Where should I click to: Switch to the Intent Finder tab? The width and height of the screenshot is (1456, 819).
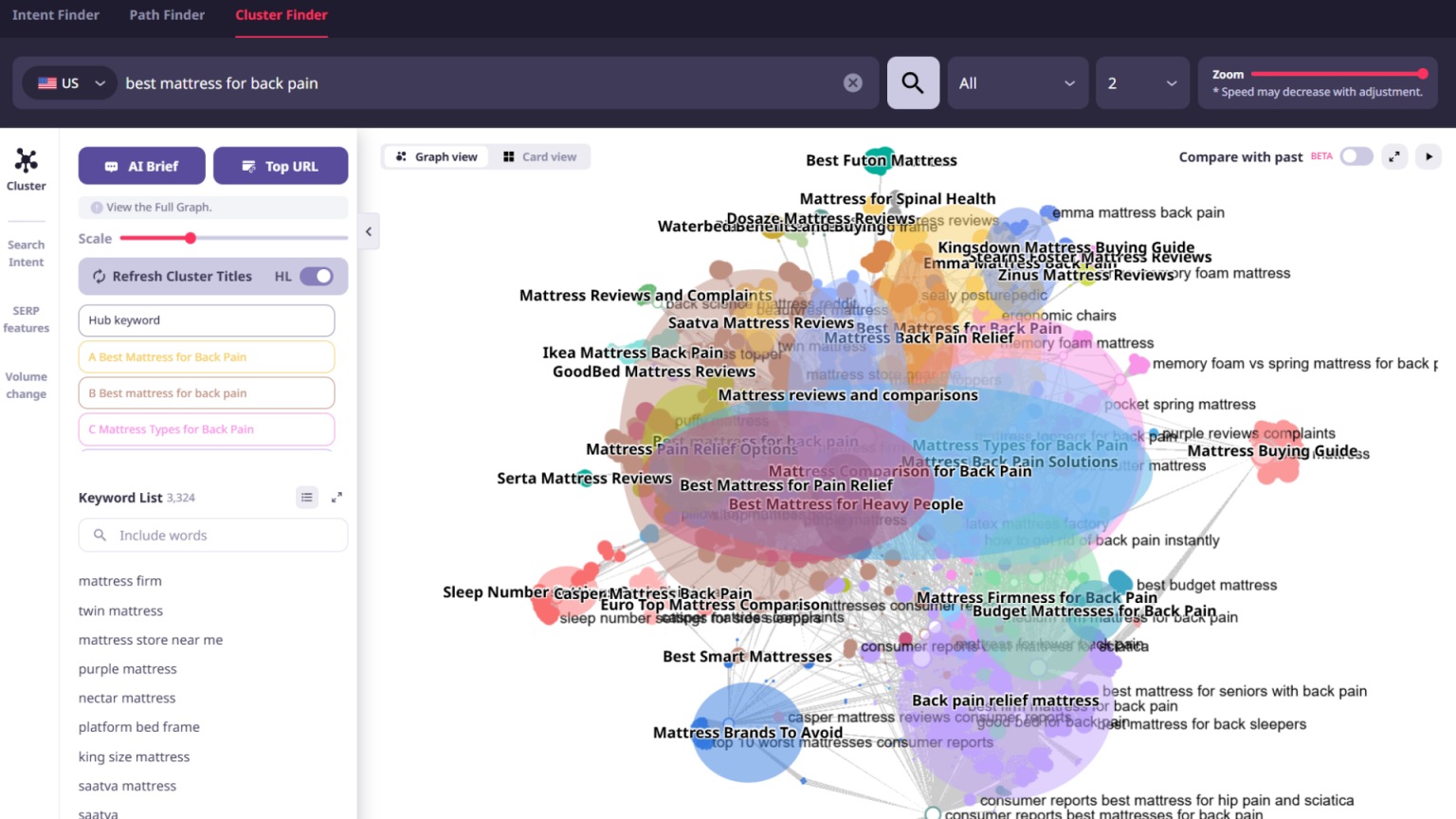point(56,14)
